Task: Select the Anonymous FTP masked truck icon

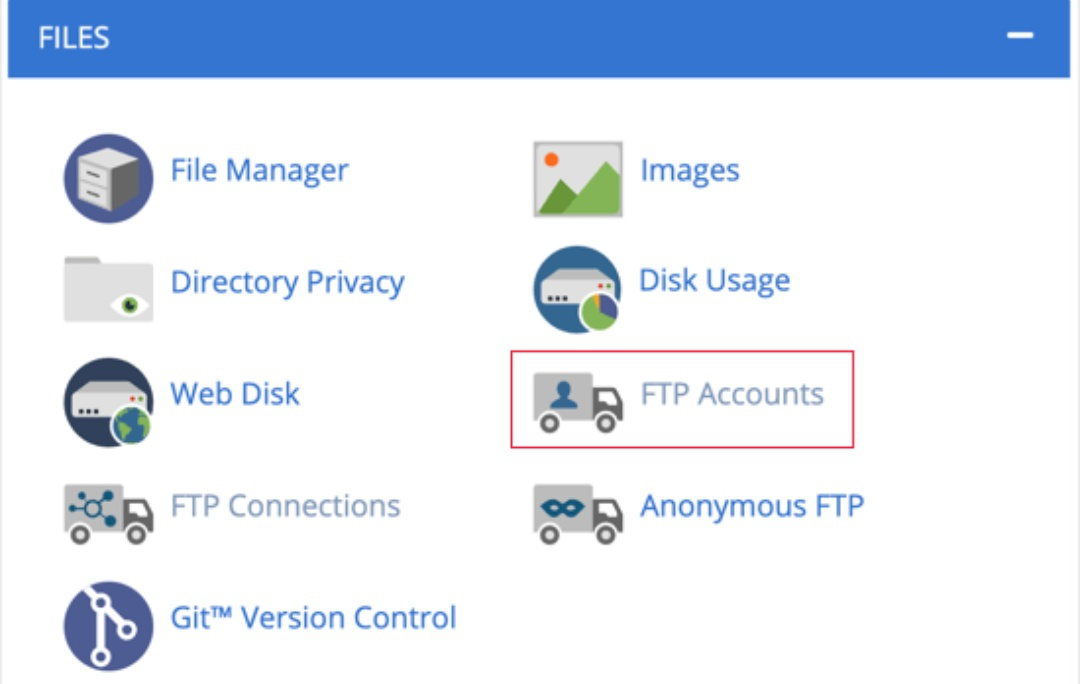Action: pyautogui.click(x=577, y=513)
